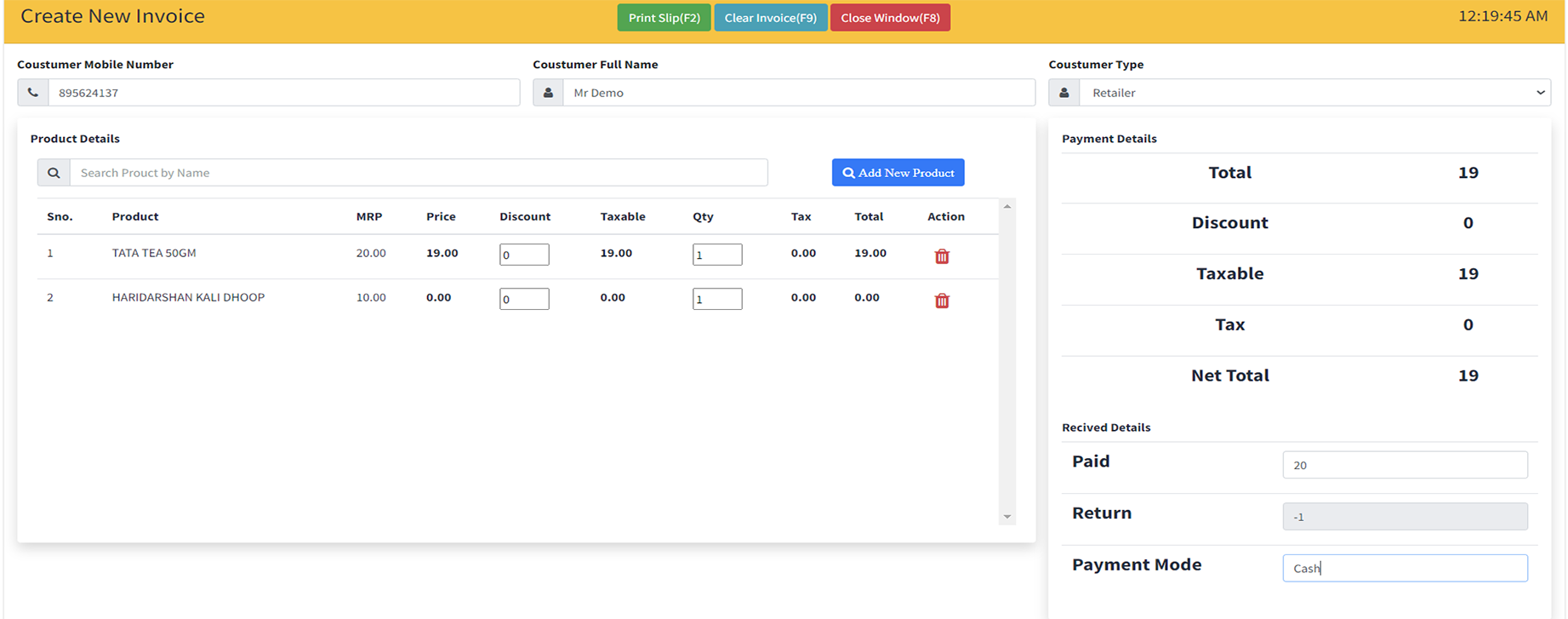Click Qty input for TATA TEA 50GM
The height and width of the screenshot is (619, 1568).
coord(717,255)
